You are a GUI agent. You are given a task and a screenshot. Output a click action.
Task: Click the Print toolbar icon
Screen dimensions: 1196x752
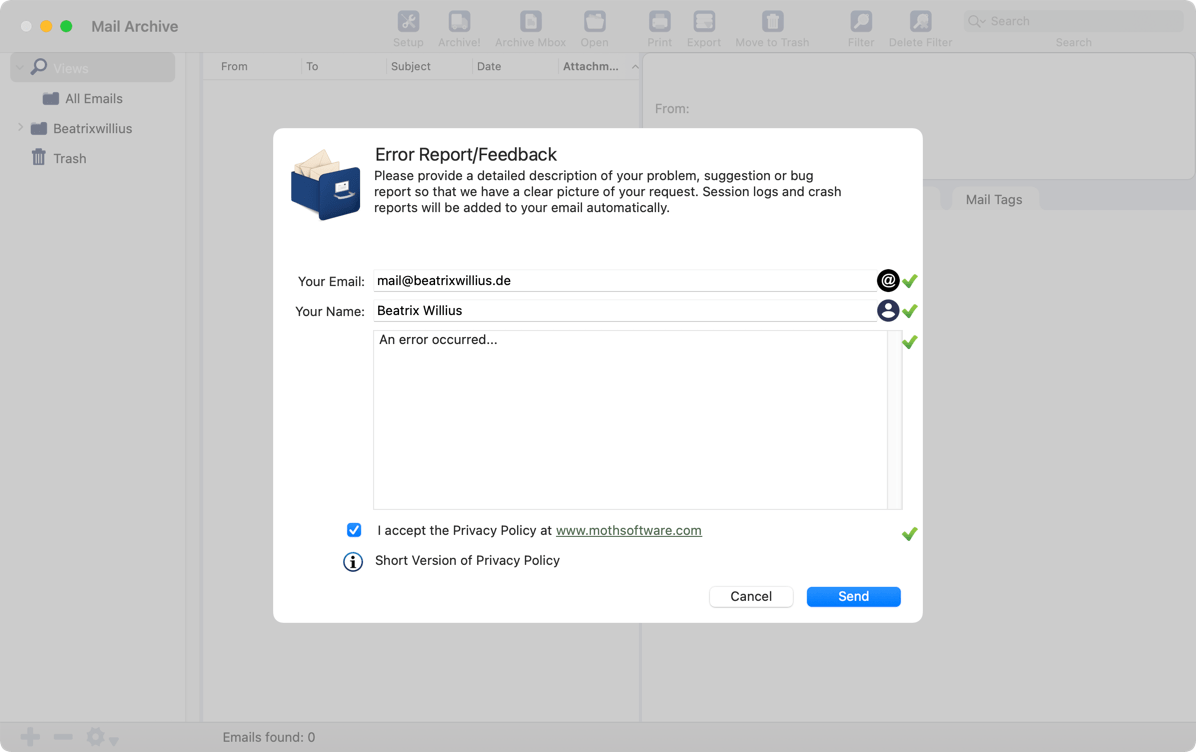(x=659, y=22)
